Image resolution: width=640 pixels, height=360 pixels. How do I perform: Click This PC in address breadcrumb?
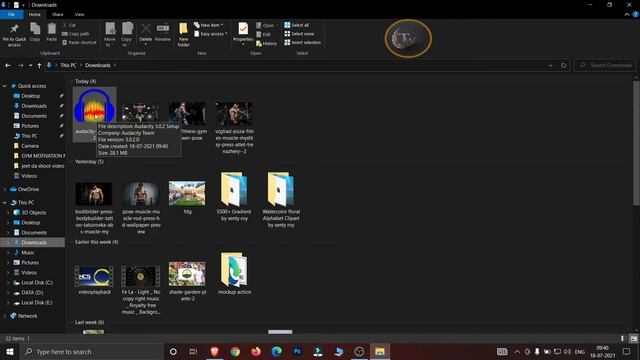click(68, 65)
